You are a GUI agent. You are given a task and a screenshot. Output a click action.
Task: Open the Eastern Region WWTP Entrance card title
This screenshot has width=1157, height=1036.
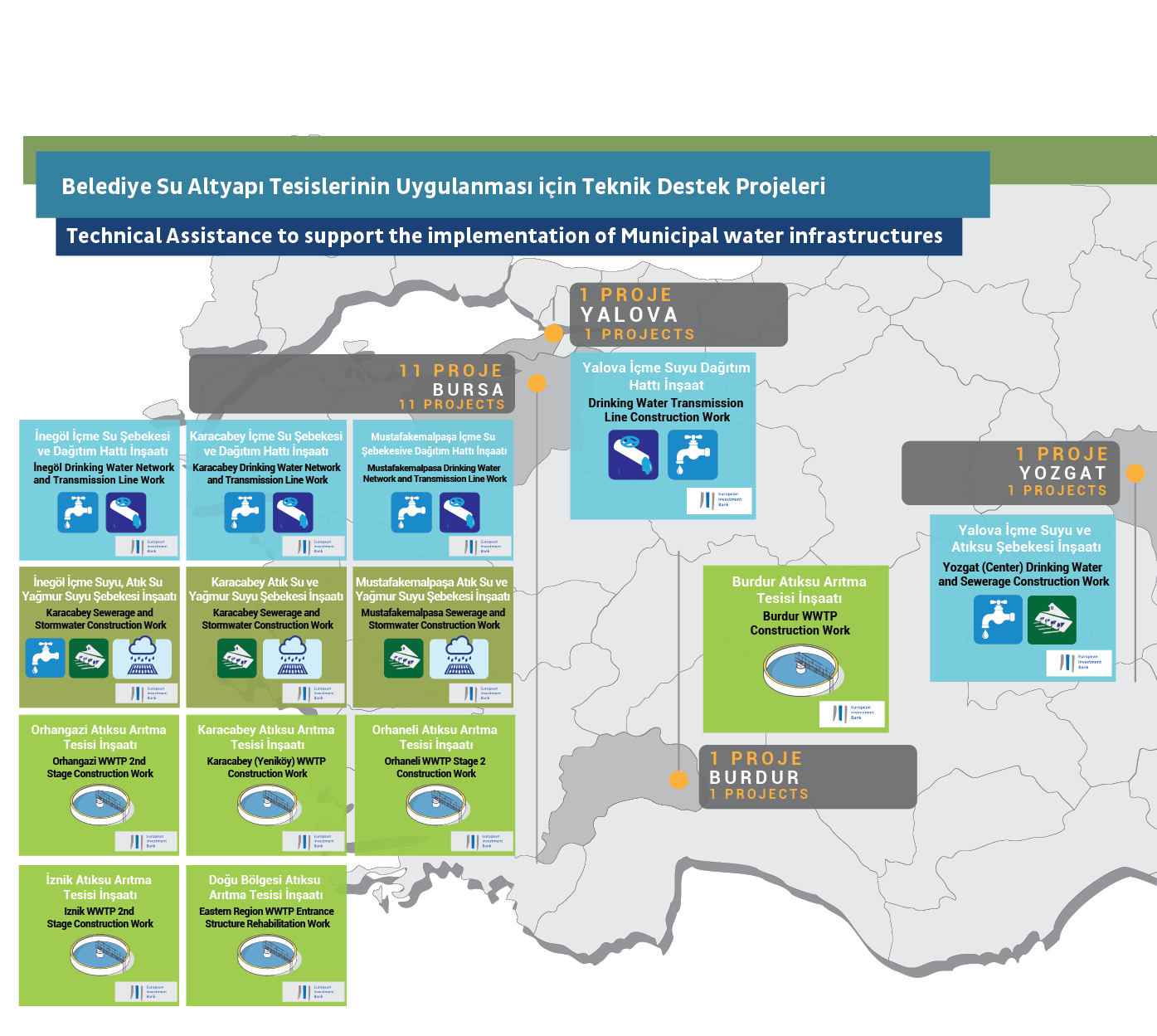265,887
